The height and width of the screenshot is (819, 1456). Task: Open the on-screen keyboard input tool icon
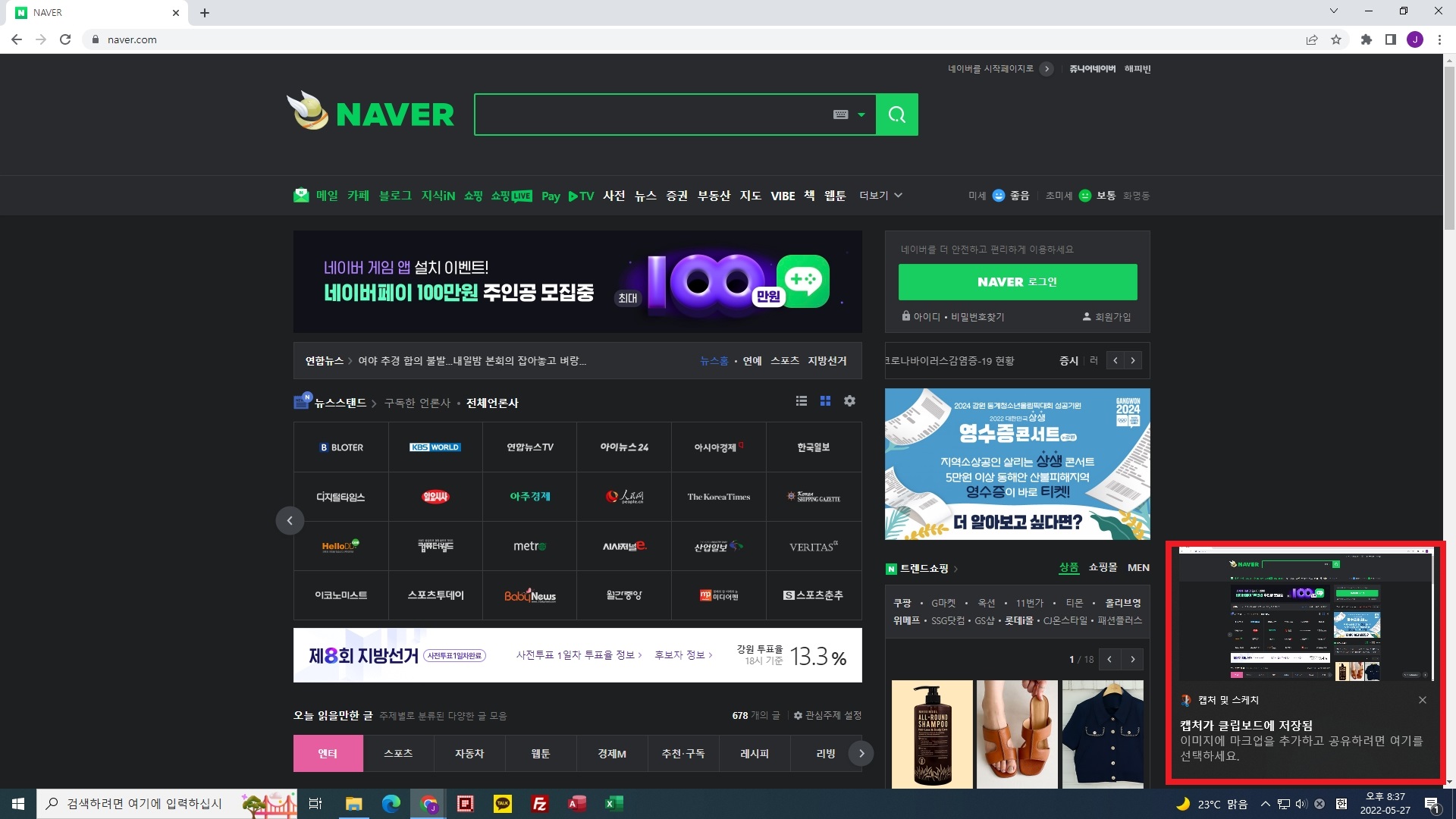pyautogui.click(x=840, y=115)
